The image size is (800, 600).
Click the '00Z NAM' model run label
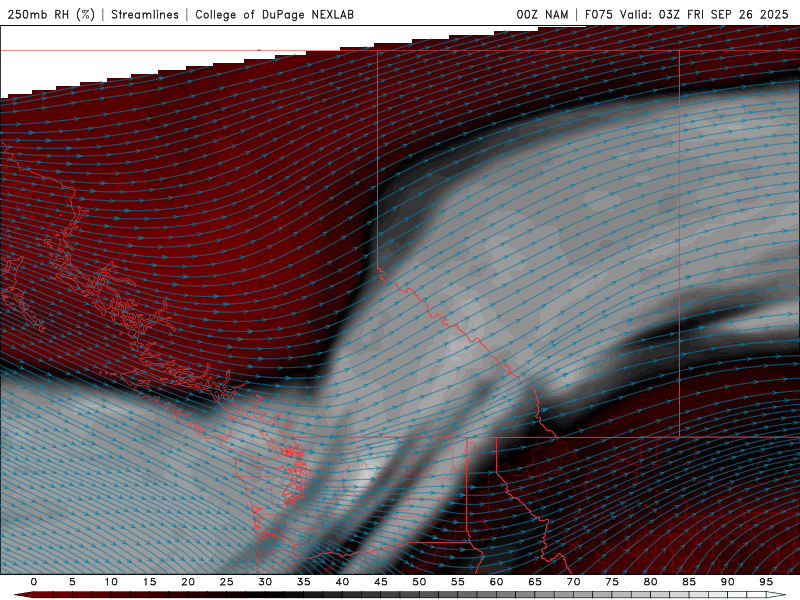click(x=542, y=14)
